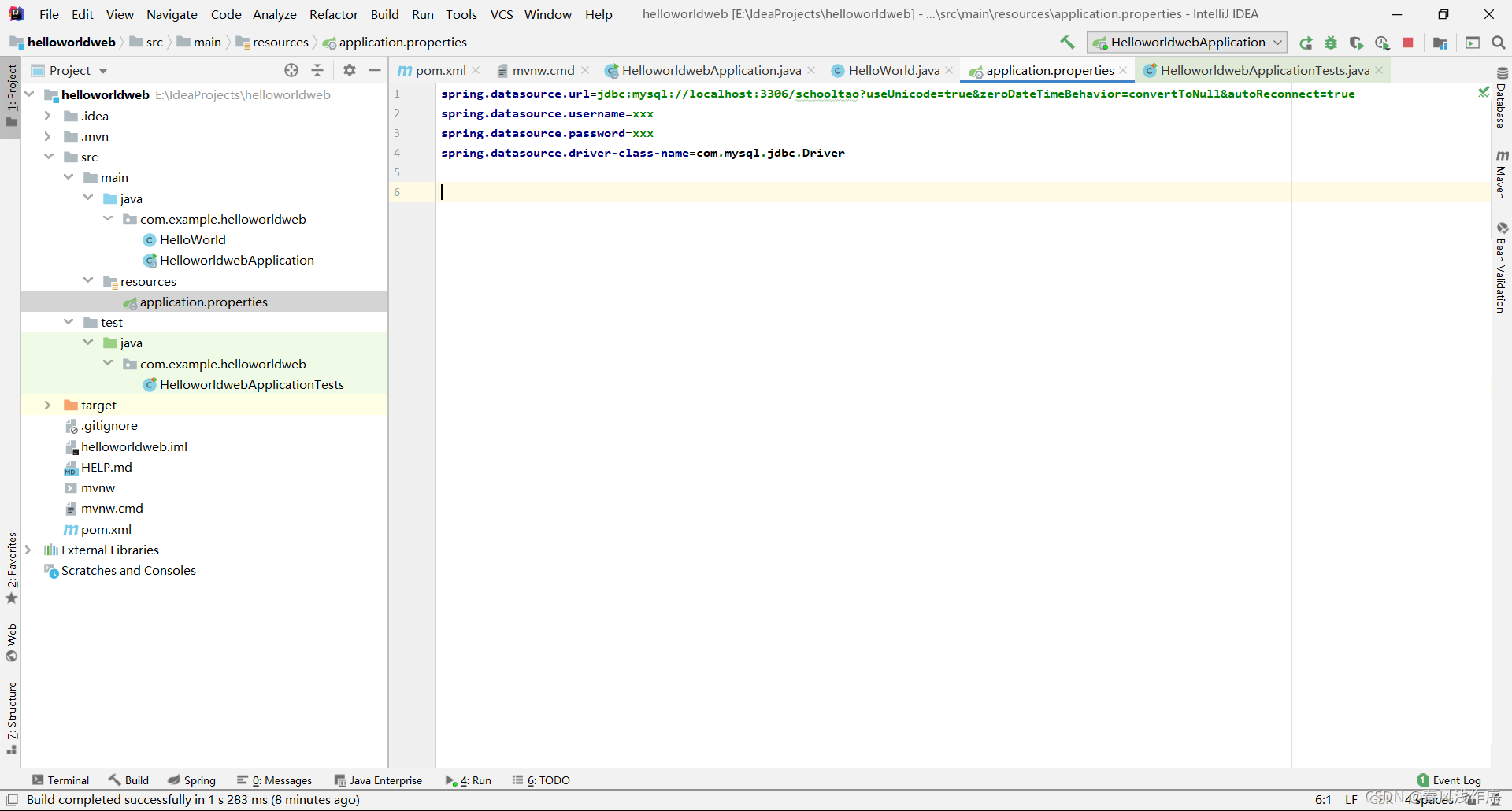Open the Structure side panel
Screen dimensions: 1512x811
pos(11,718)
